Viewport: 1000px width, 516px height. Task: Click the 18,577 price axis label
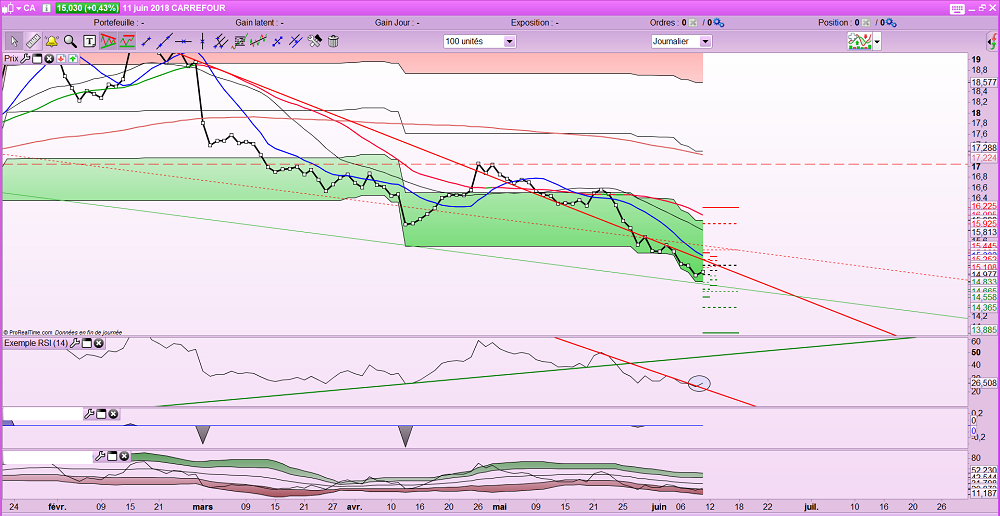[x=983, y=82]
